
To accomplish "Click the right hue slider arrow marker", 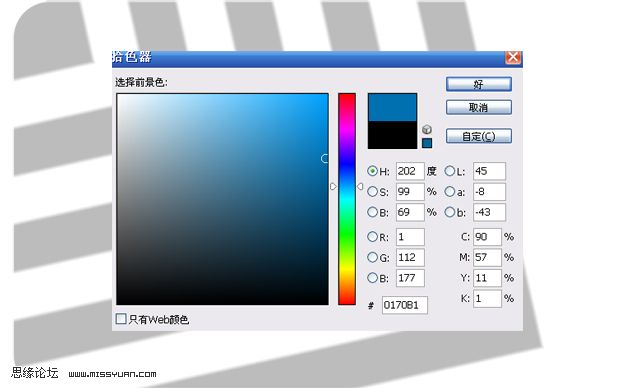I will coord(360,186).
